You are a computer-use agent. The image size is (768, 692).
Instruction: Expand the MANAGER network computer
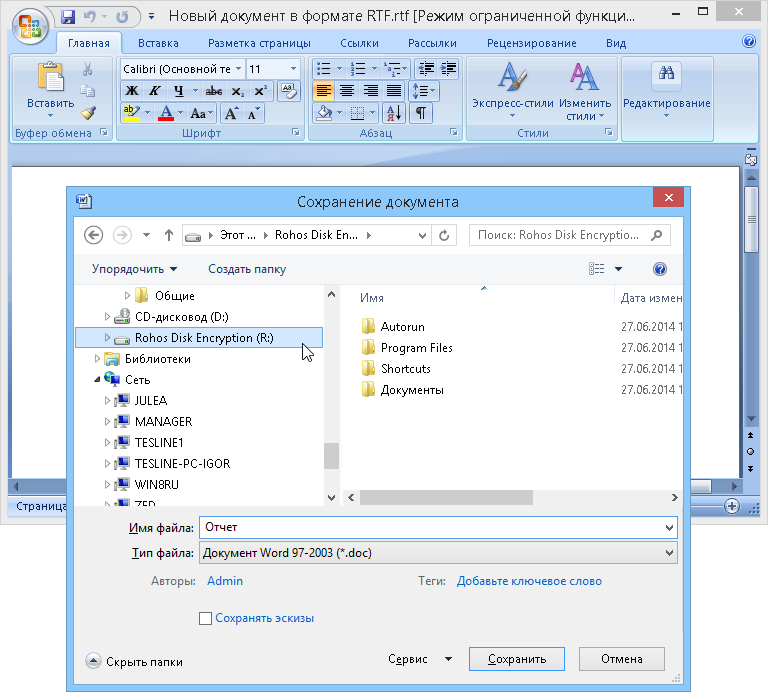point(107,422)
